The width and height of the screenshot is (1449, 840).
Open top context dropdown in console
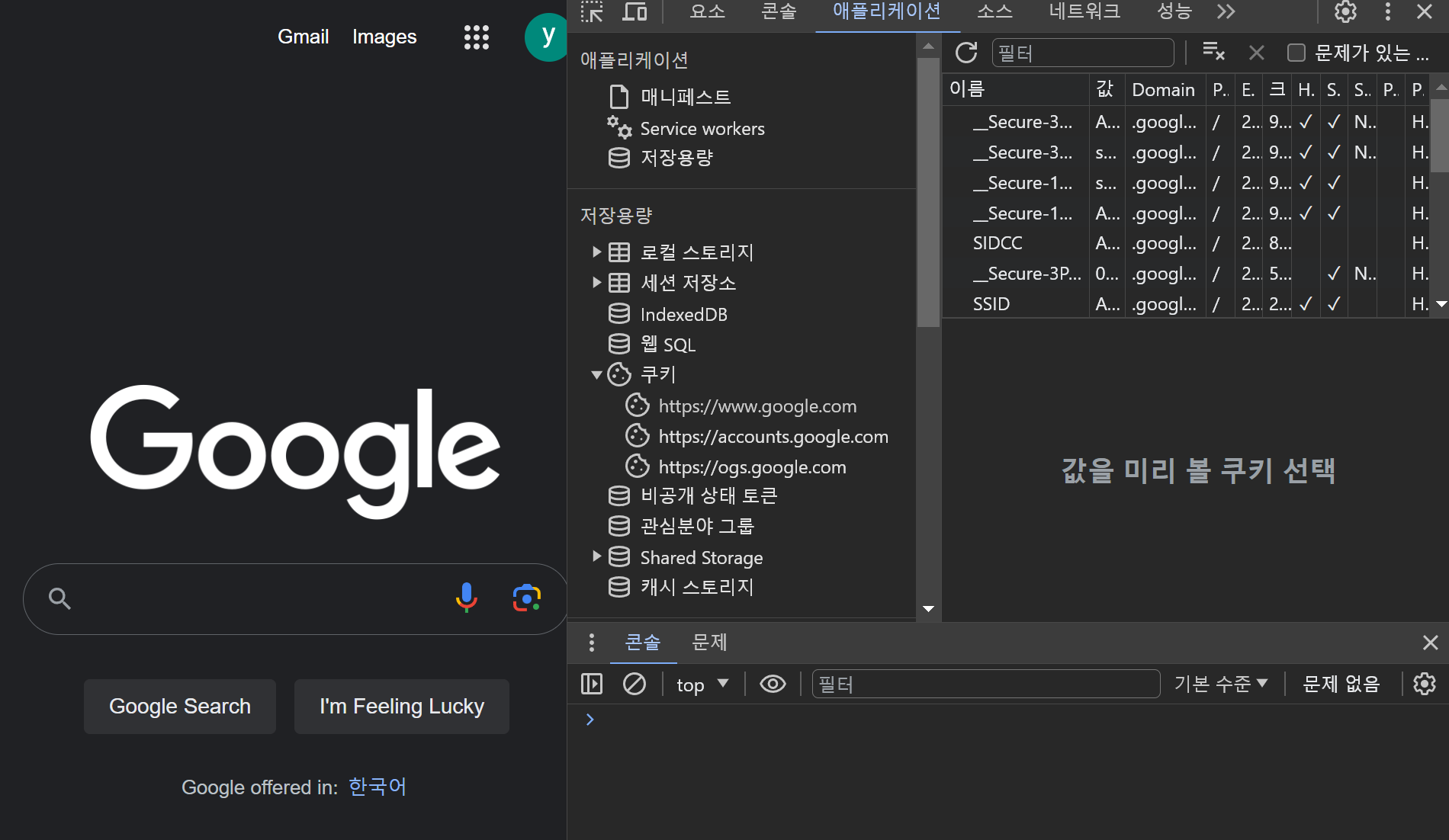point(702,684)
